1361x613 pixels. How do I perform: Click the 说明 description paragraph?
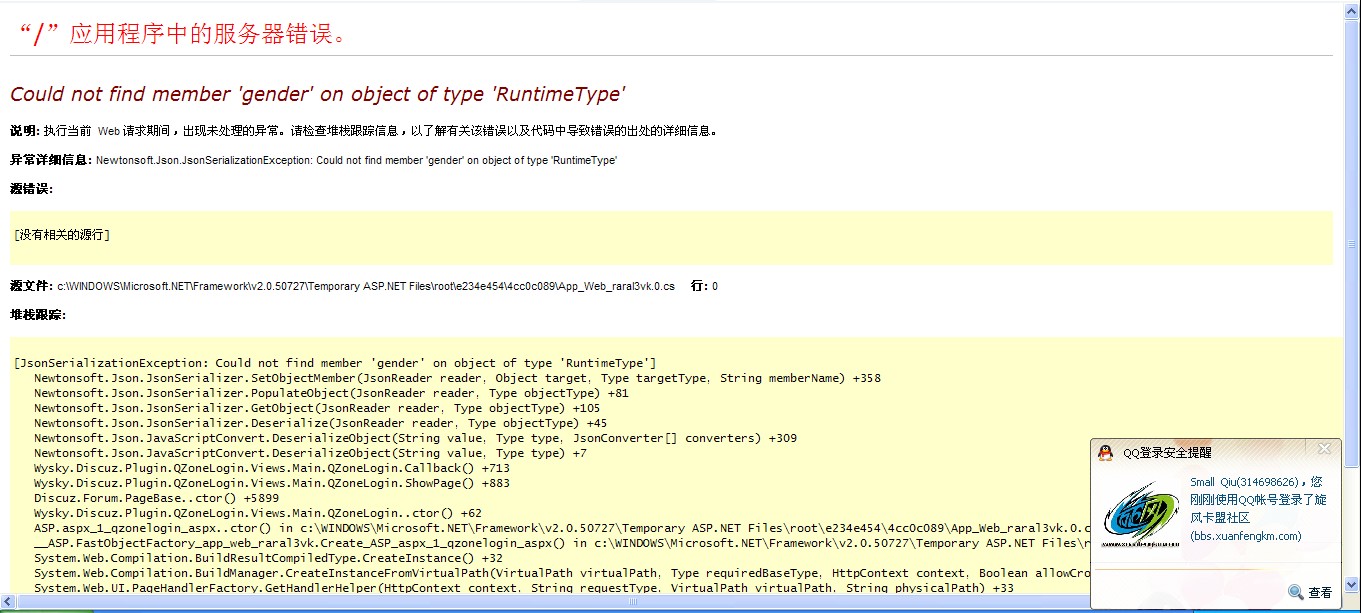tap(364, 131)
